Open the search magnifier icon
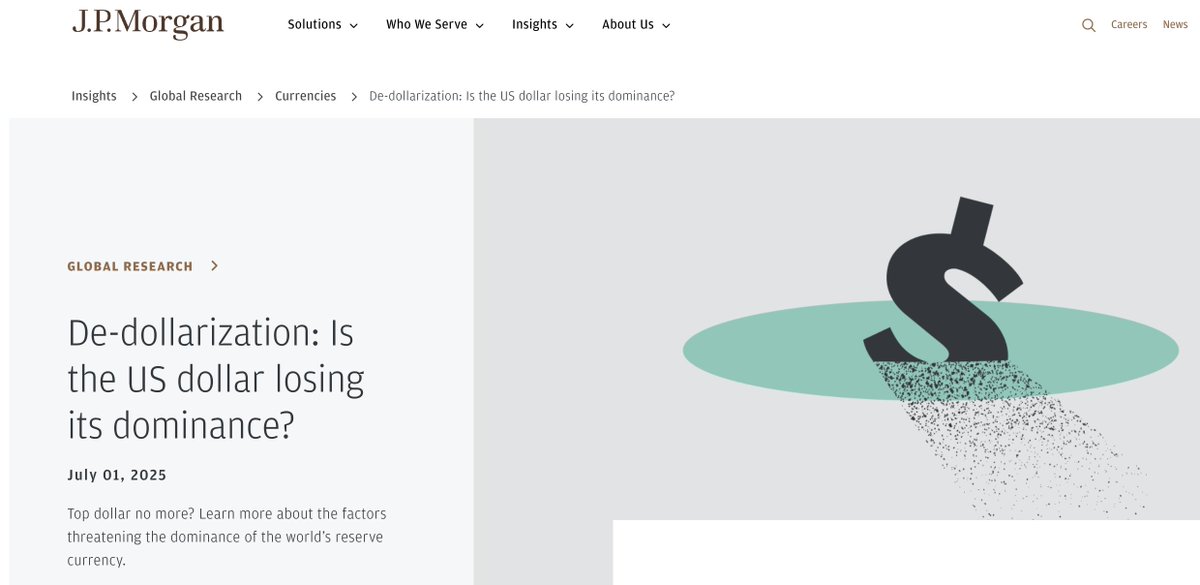Screen dimensions: 1200x585 1089,25
